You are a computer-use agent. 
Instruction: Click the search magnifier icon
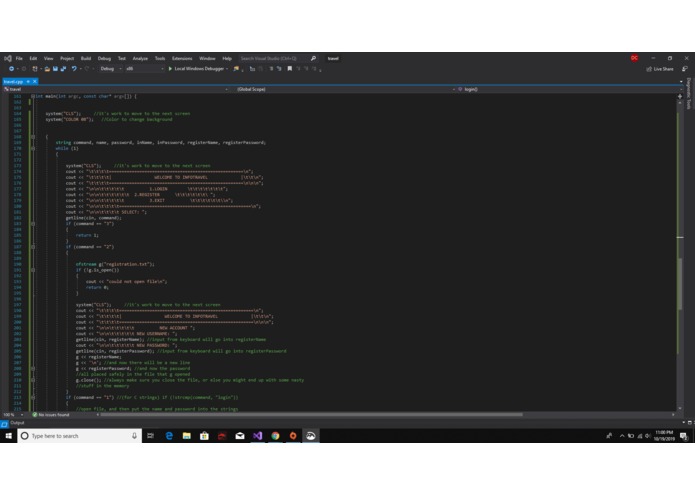[313, 58]
